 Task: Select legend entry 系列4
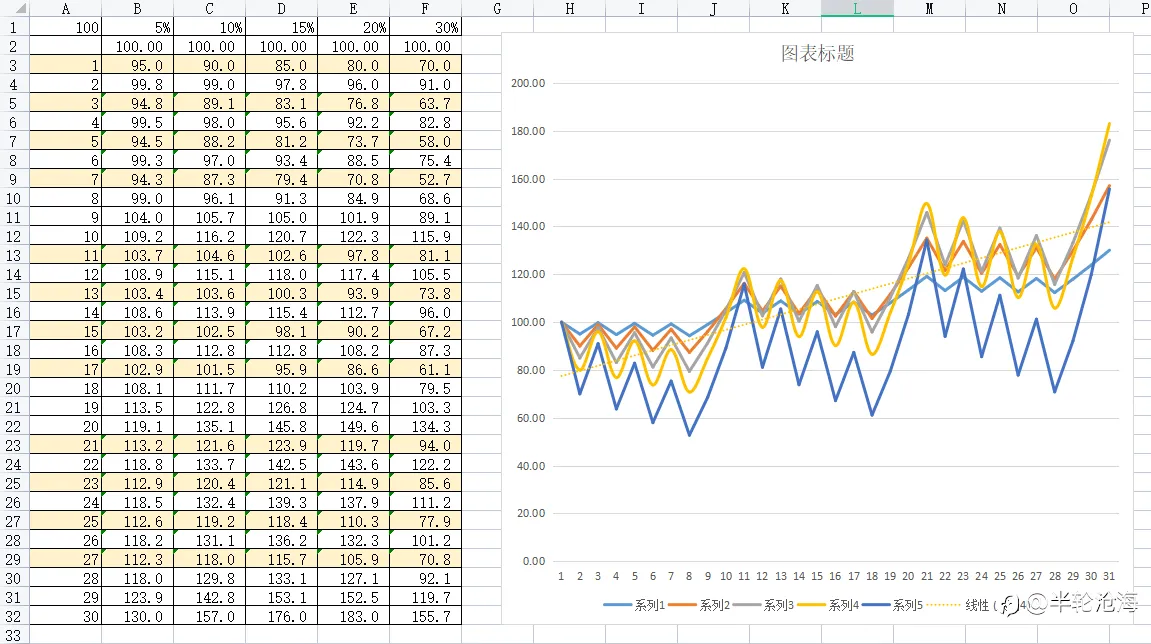point(829,605)
